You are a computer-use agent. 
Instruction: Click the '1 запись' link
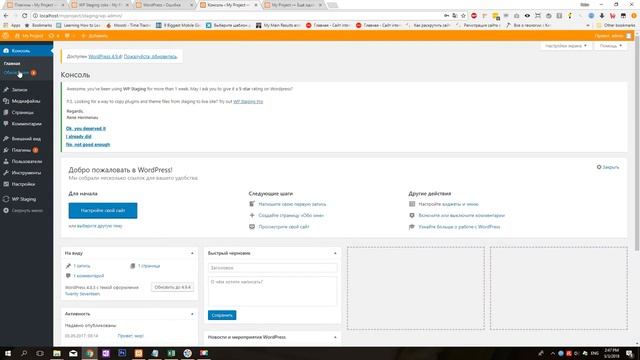[x=82, y=266]
